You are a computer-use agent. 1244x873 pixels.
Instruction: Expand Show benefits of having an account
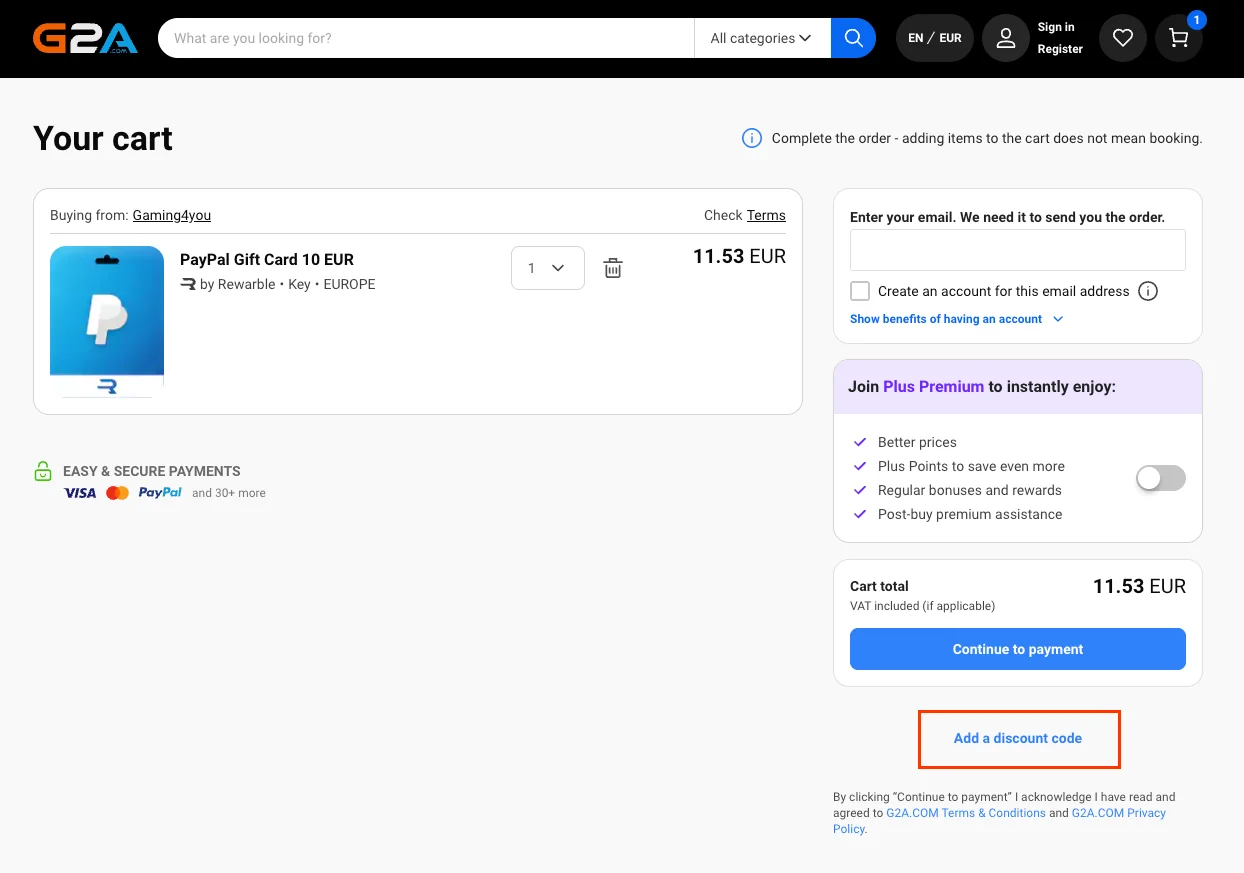click(x=957, y=319)
